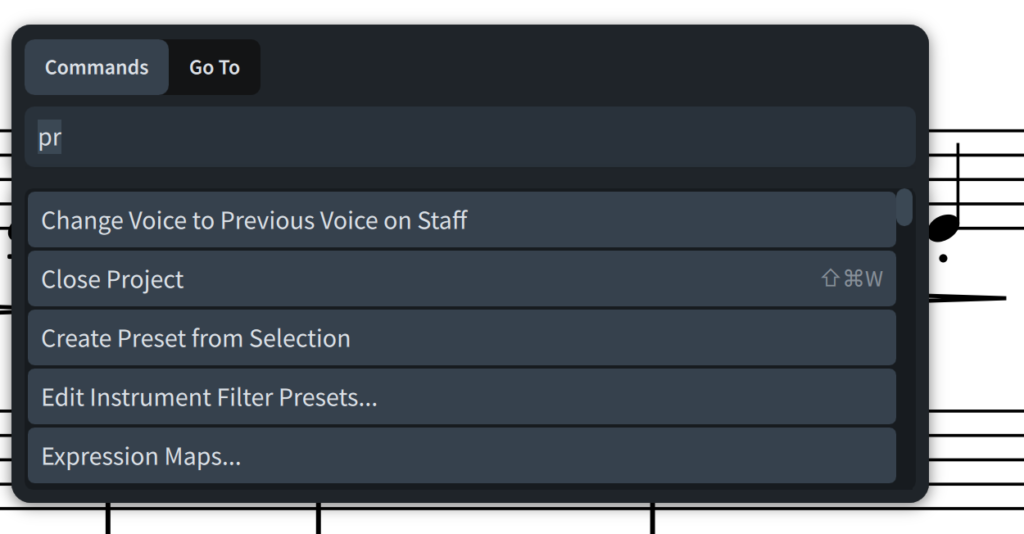Select the hairpin dynamic right of palette
This screenshot has width=1024, height=534.
pos(967,298)
